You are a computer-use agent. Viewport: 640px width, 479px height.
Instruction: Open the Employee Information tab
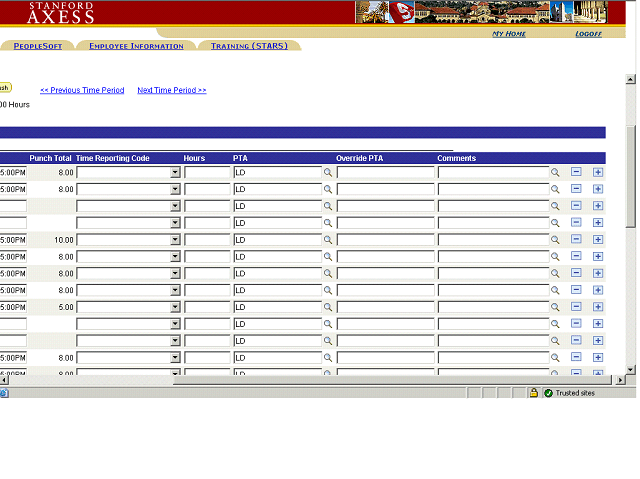pyautogui.click(x=136, y=46)
